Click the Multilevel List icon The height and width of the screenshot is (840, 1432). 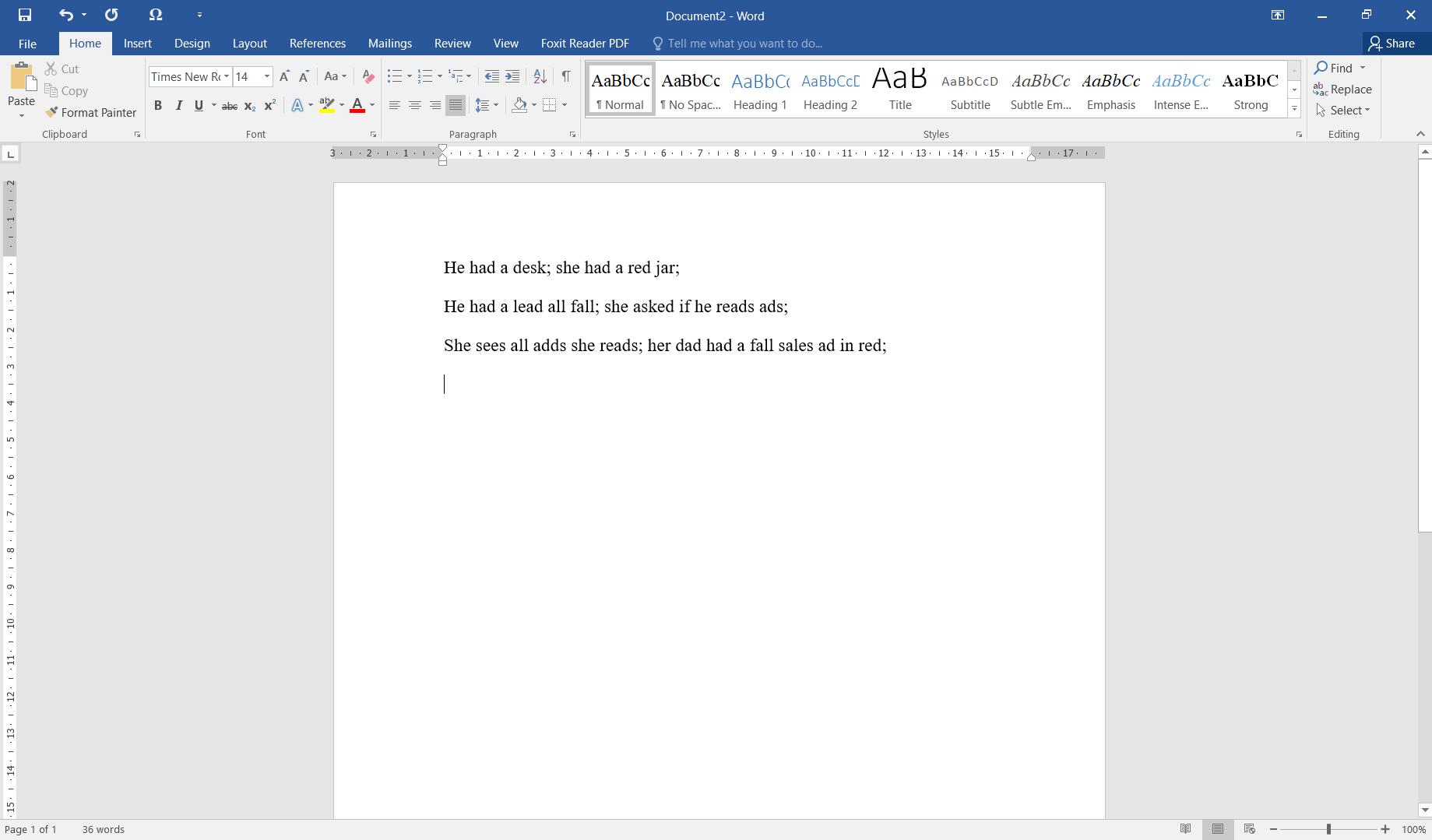[456, 76]
